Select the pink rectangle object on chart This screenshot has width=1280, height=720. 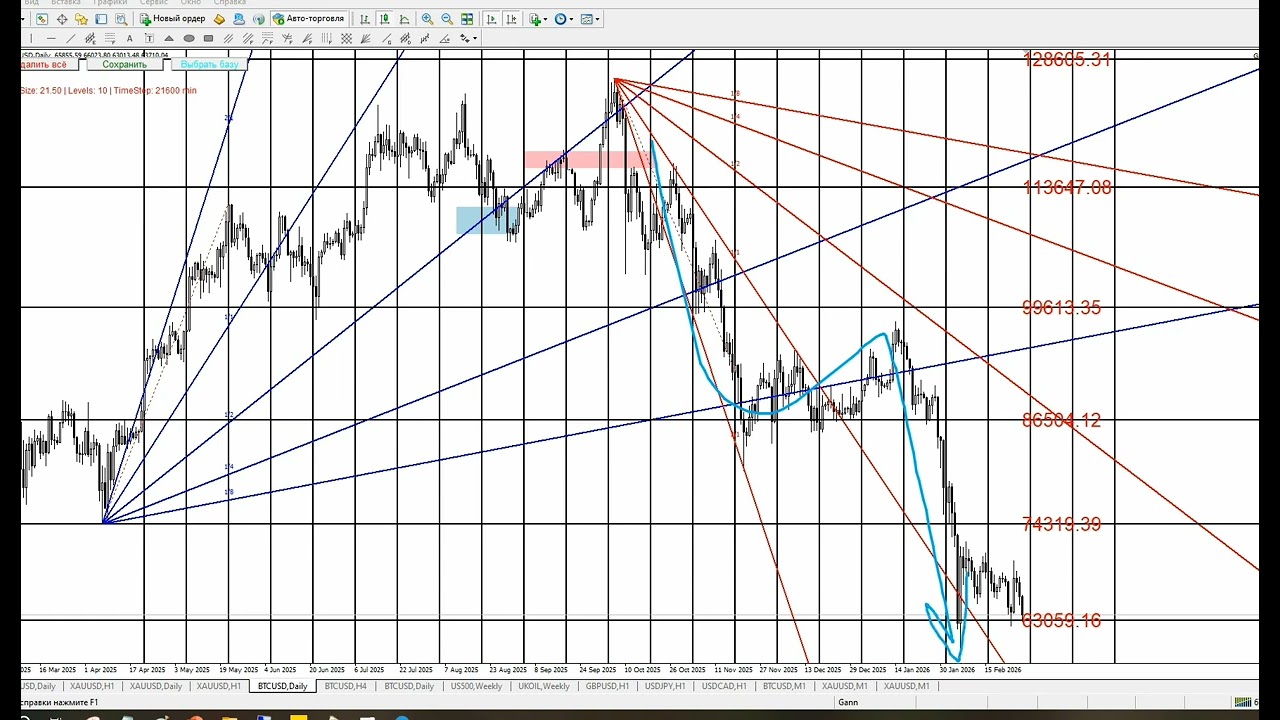pos(586,159)
